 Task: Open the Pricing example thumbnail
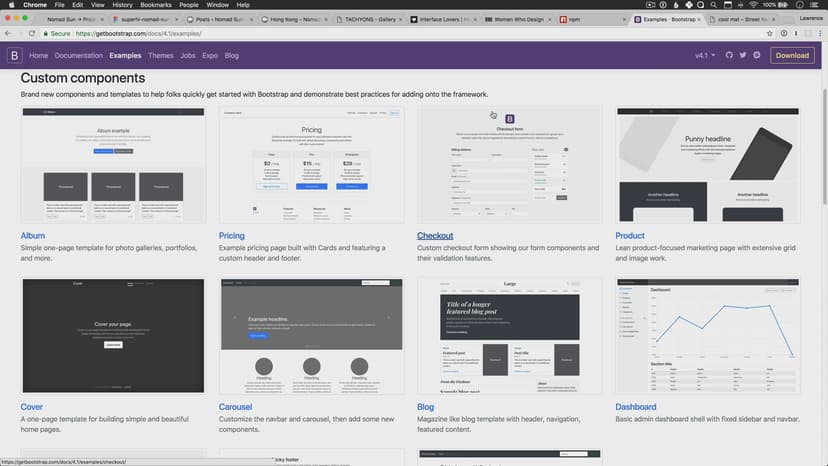pyautogui.click(x=311, y=165)
